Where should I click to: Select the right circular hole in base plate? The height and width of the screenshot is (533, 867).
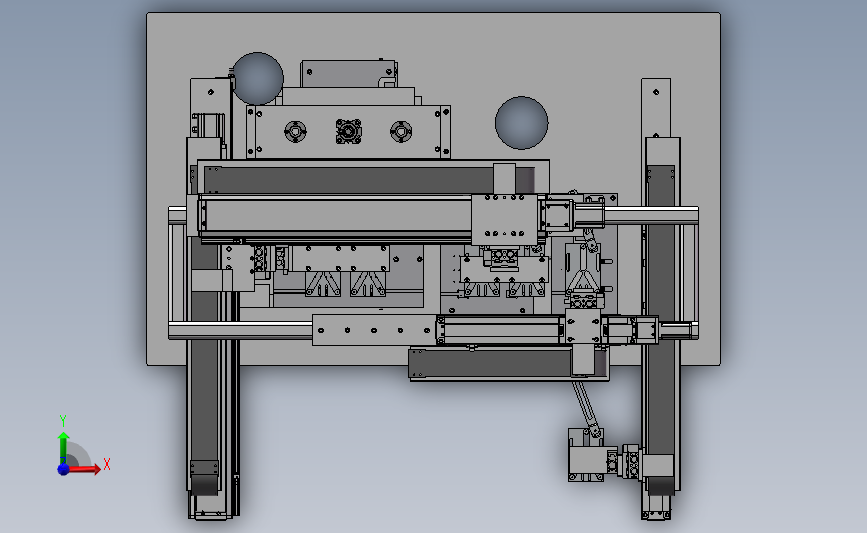coord(521,123)
